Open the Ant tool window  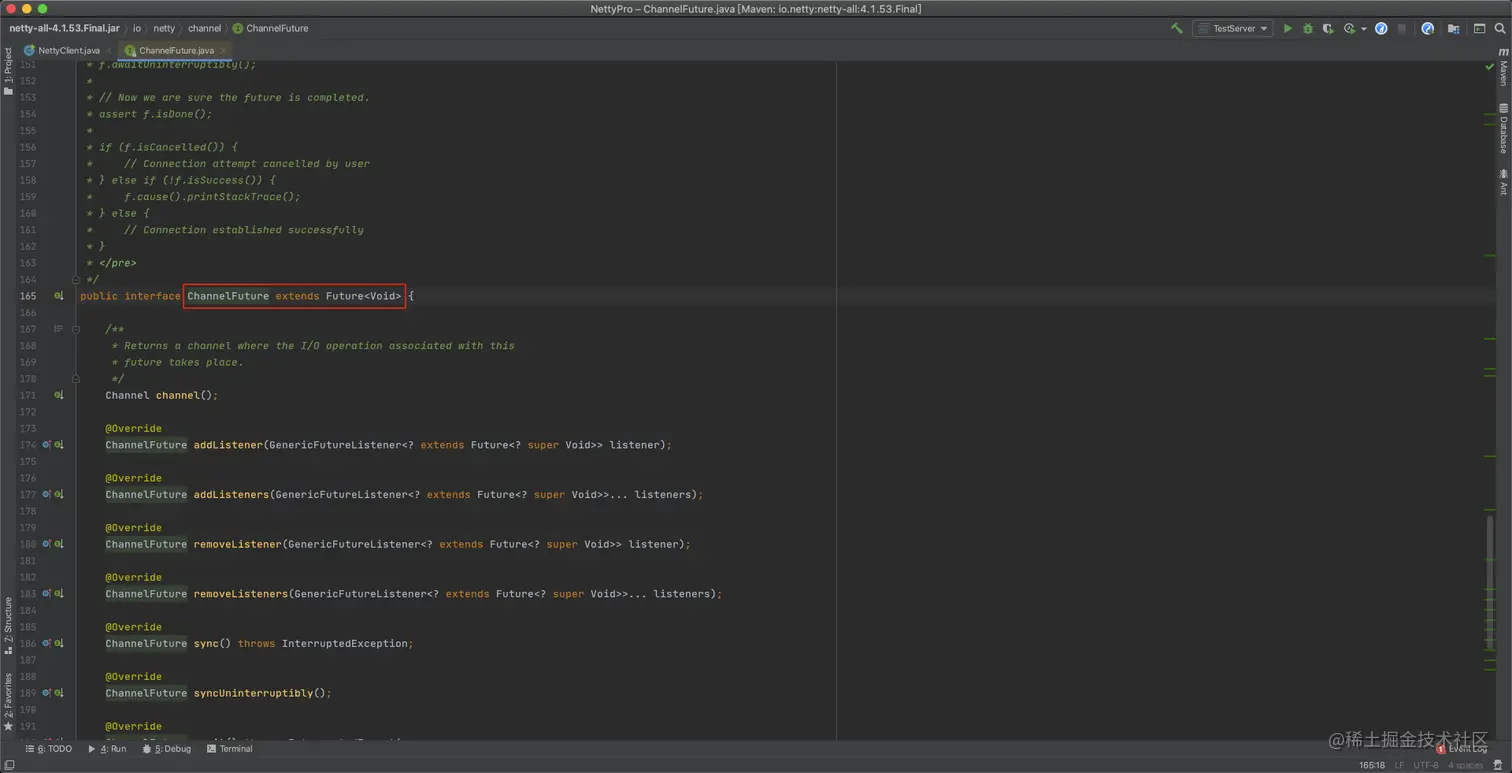pos(1503,182)
